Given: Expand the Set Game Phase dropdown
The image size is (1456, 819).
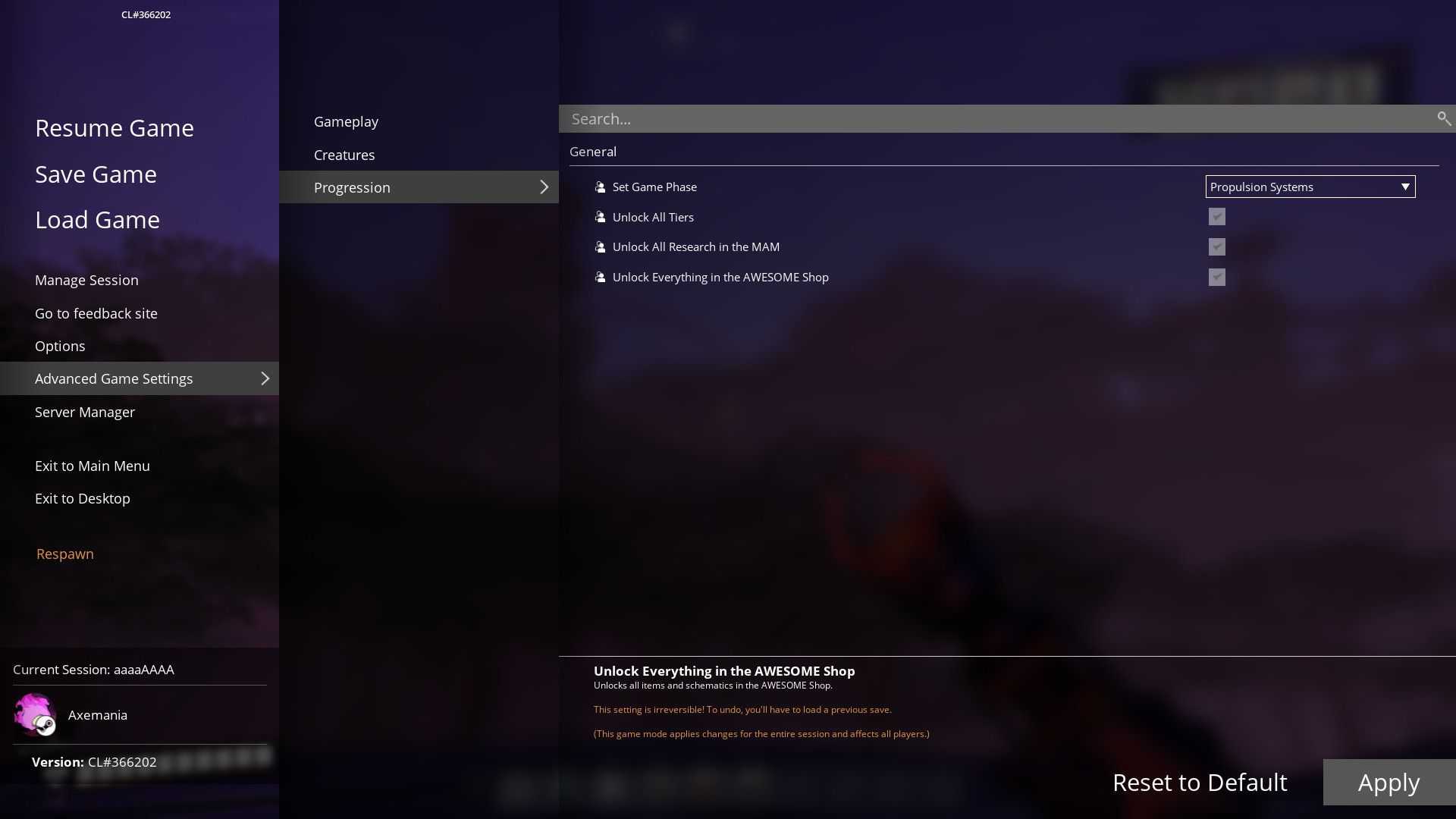Looking at the screenshot, I should [1310, 187].
